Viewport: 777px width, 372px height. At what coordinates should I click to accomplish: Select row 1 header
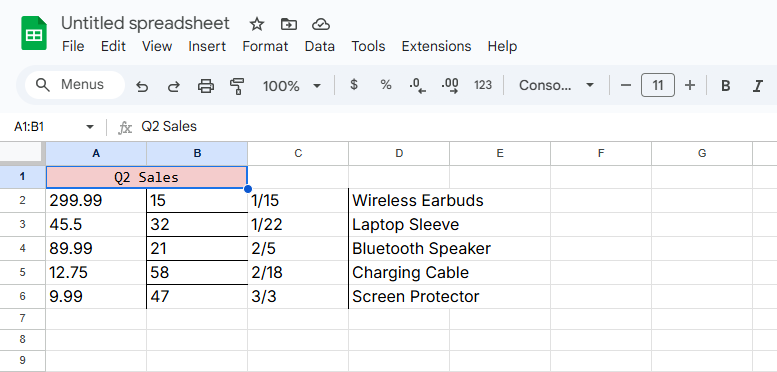(x=23, y=177)
